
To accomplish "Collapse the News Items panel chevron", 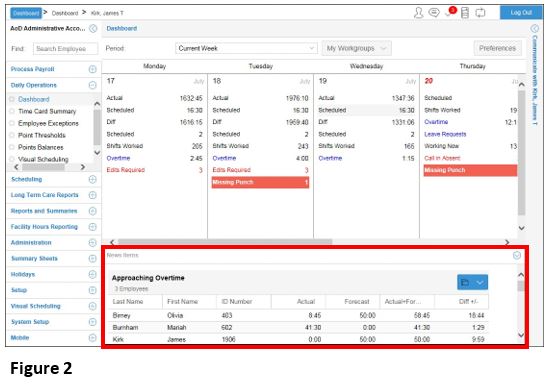I will point(517,255).
